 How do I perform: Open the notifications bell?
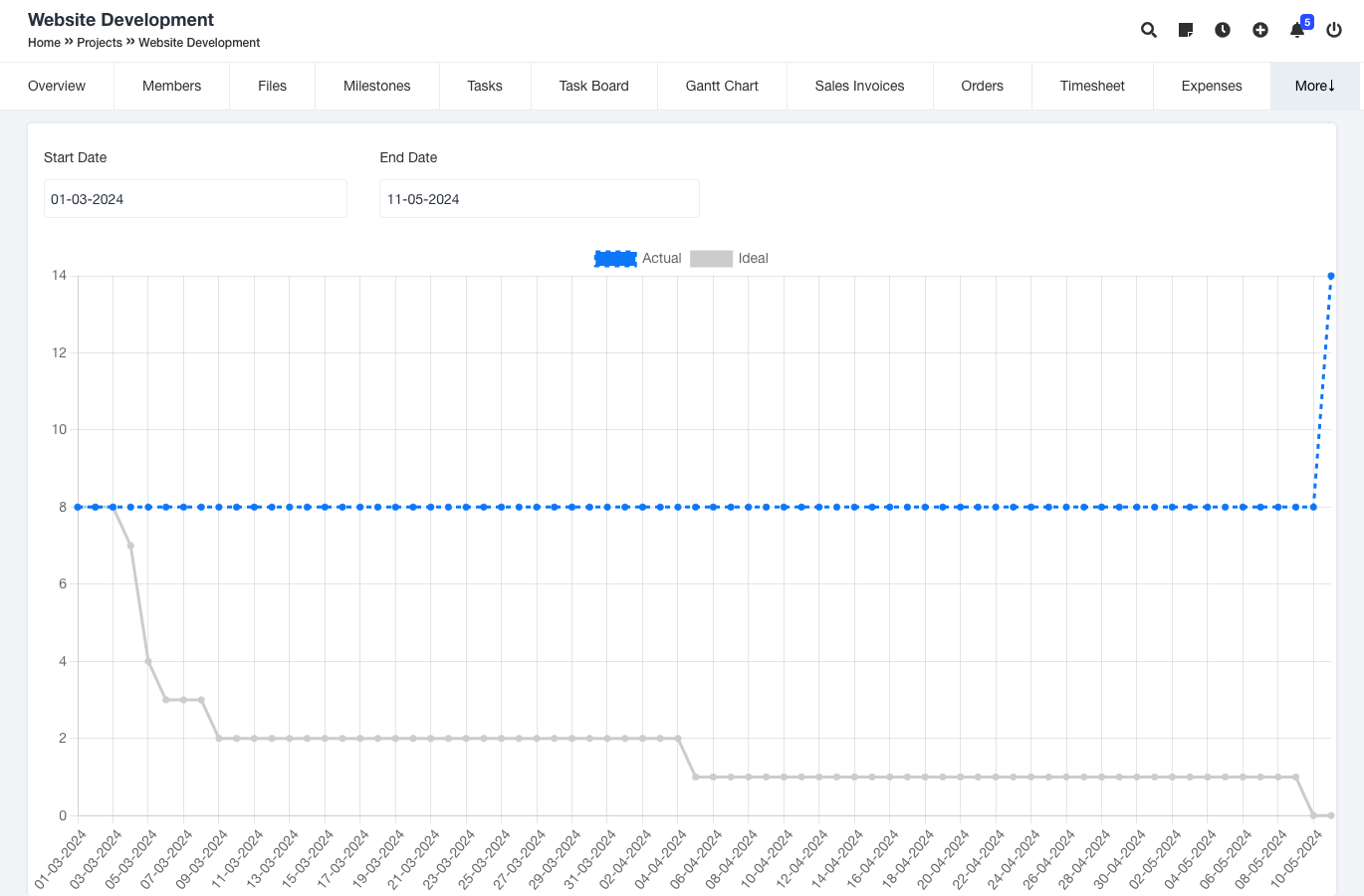coord(1297,30)
